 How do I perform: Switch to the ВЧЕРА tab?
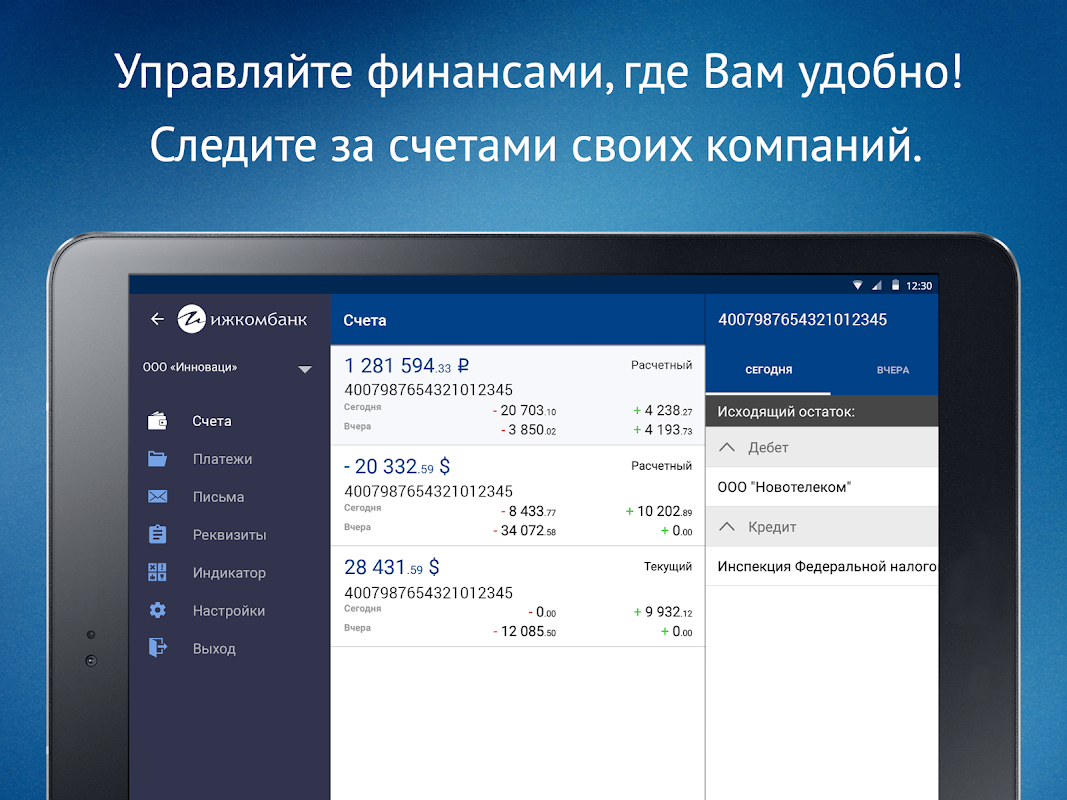[x=892, y=370]
